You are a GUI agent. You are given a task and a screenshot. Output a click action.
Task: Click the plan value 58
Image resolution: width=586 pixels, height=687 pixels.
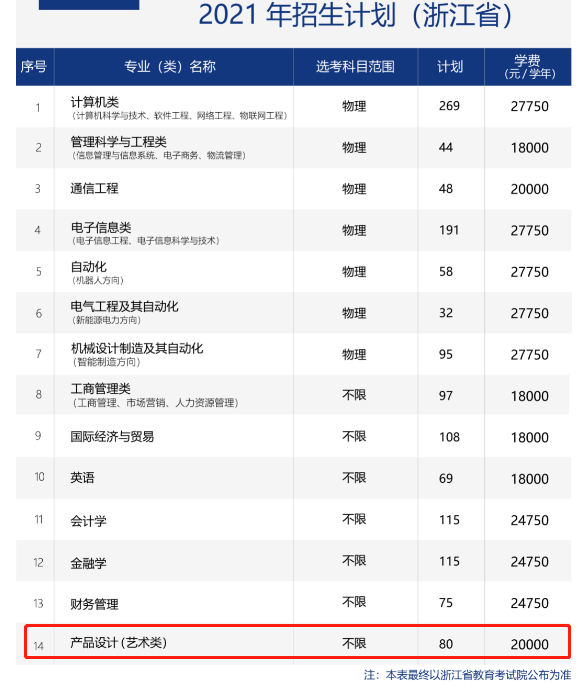pos(446,272)
